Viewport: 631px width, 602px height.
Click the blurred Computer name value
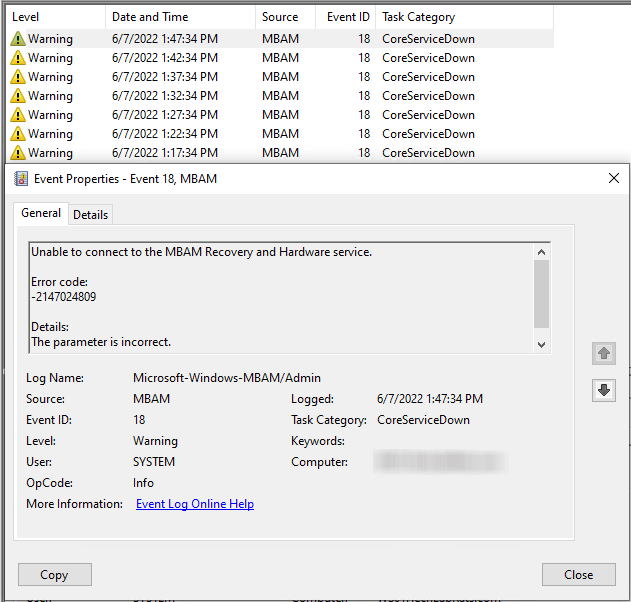coord(441,462)
